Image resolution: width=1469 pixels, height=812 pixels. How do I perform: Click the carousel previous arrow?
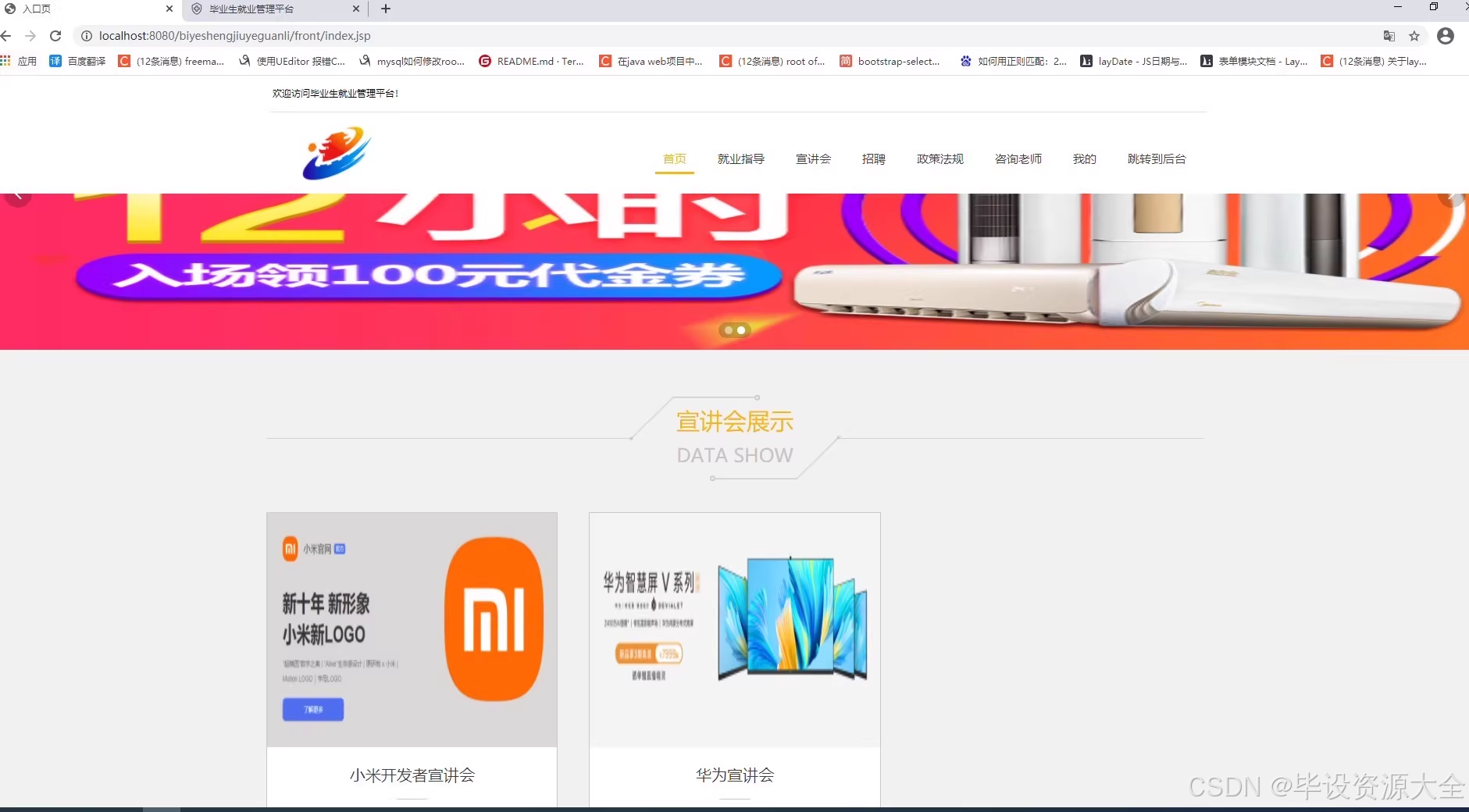(x=17, y=198)
